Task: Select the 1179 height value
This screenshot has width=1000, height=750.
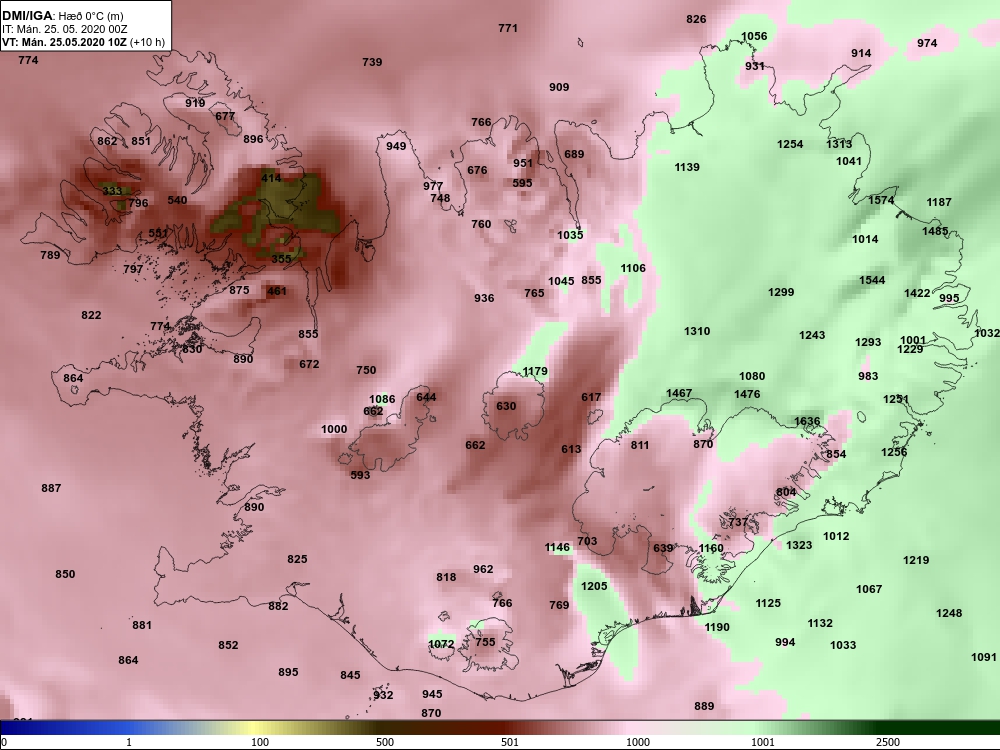Action: pyautogui.click(x=534, y=371)
